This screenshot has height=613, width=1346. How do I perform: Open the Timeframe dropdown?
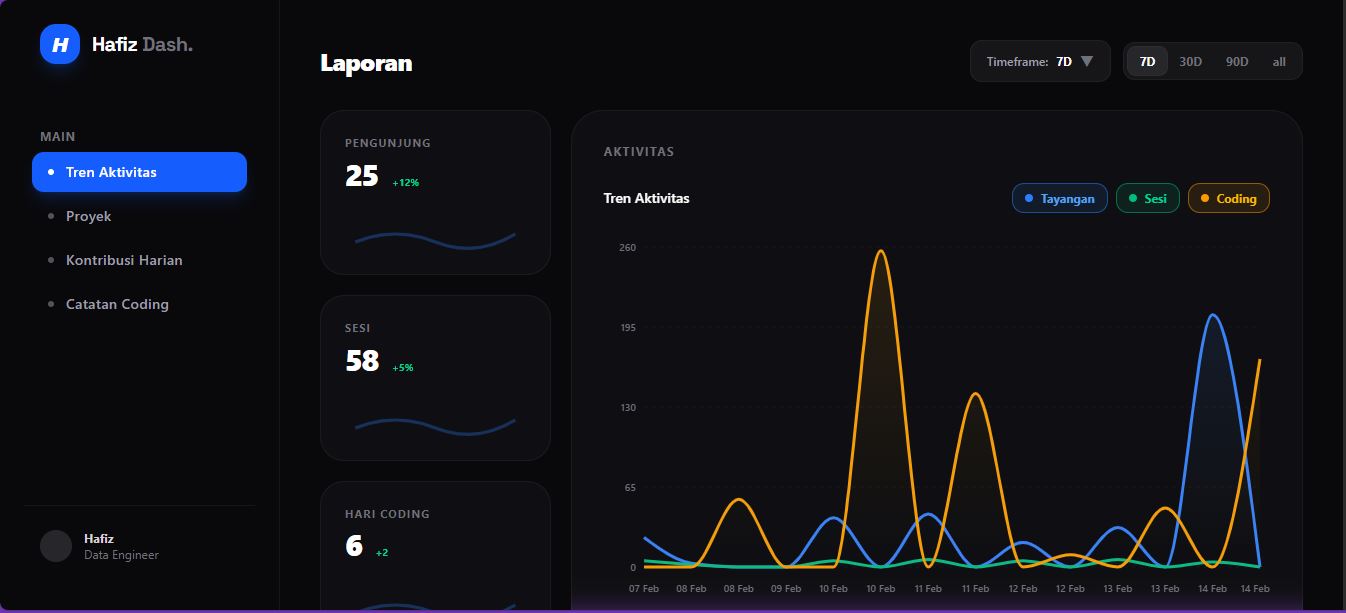[x=1040, y=61]
